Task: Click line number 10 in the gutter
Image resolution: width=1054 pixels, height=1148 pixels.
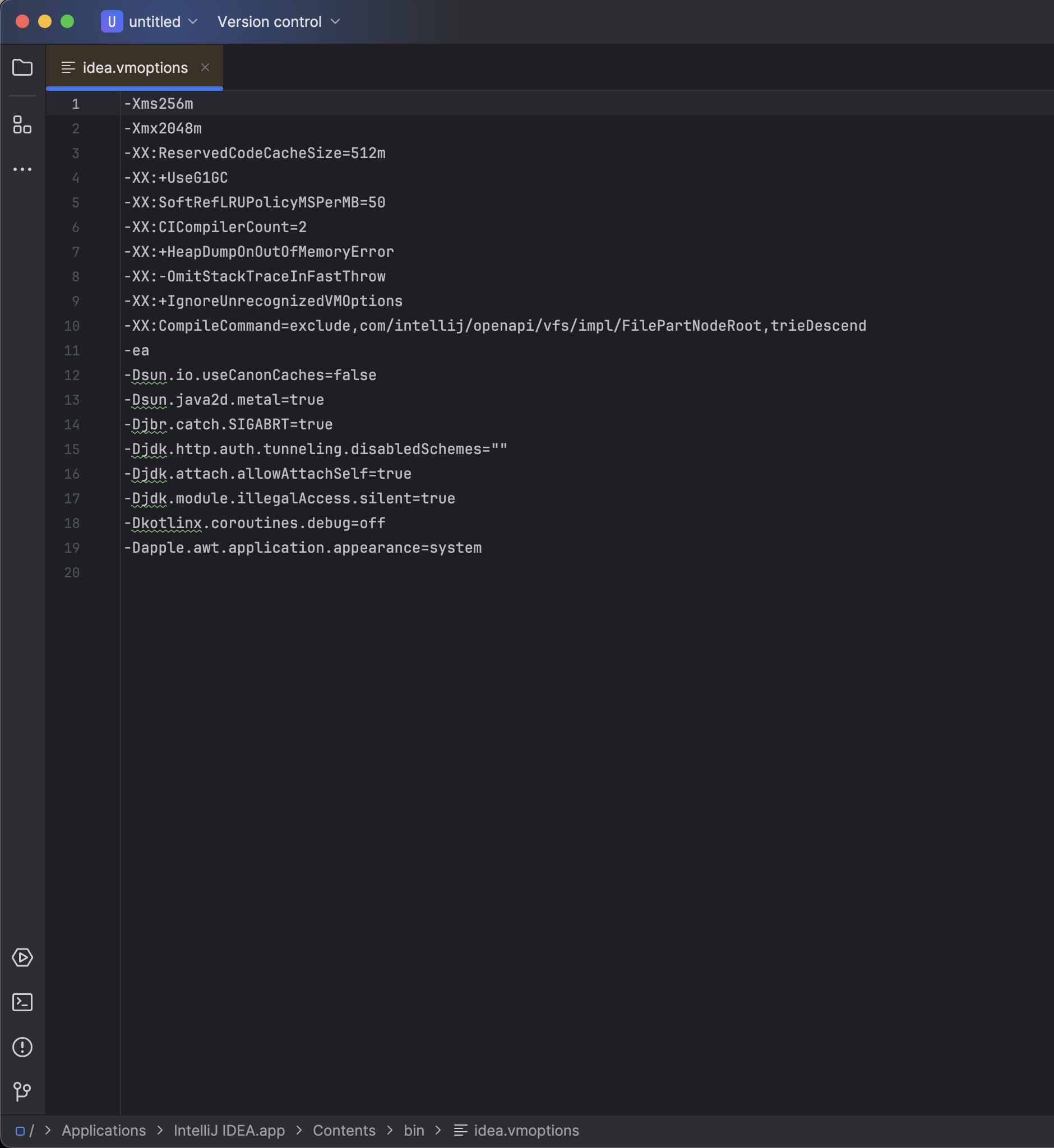Action: [72, 326]
